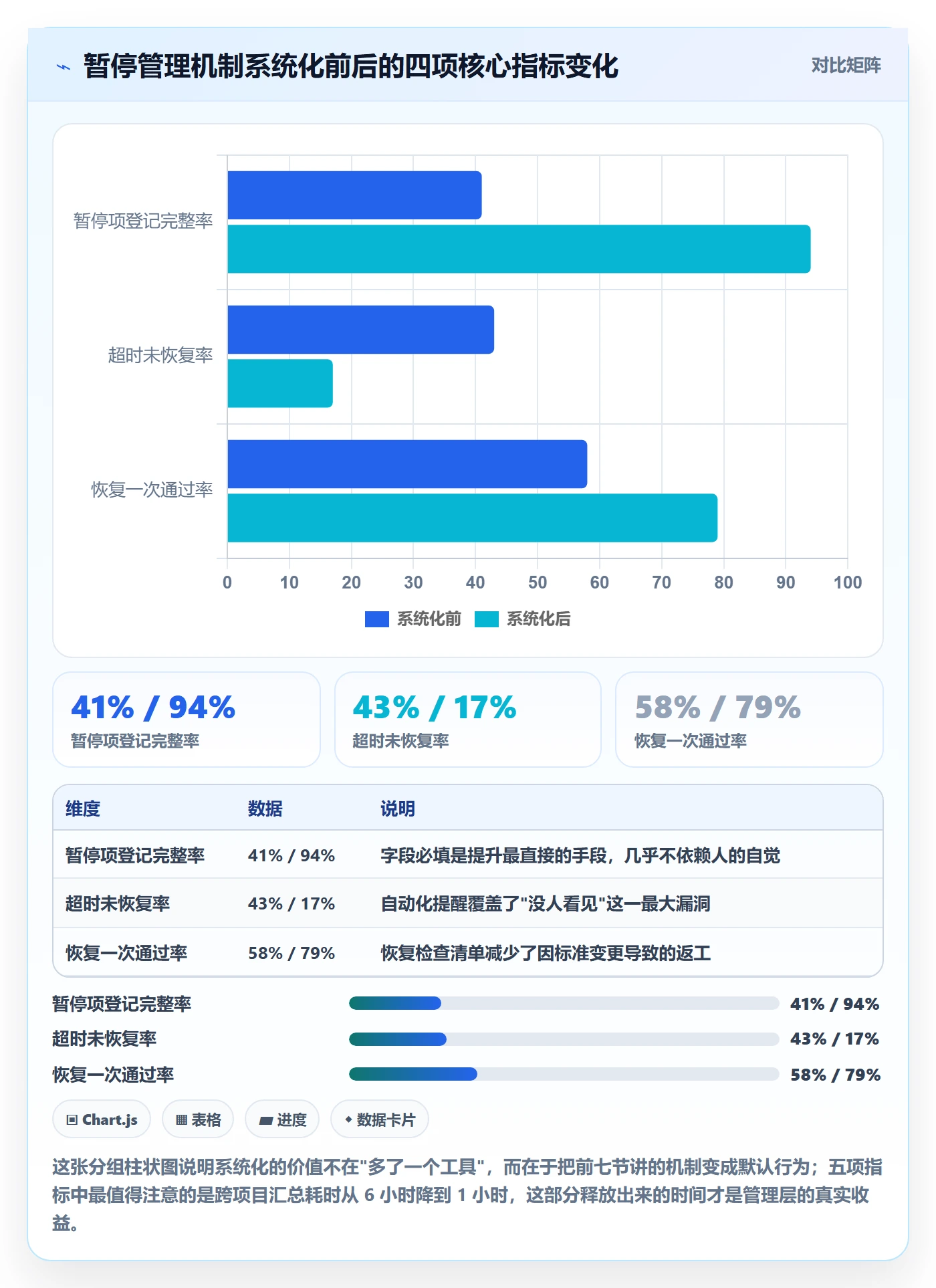Click cyan bar for 超时未恢复率

pos(280,383)
